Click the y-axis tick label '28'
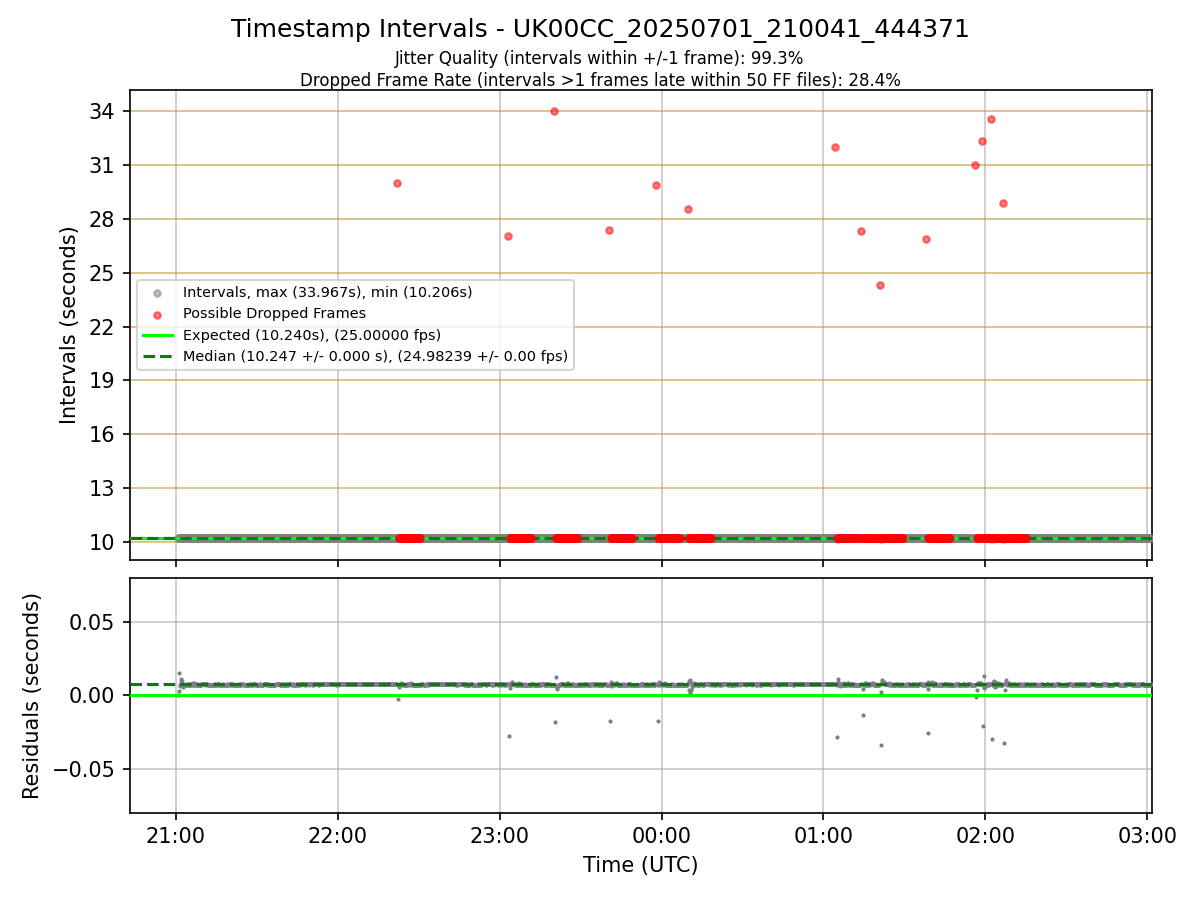 tap(103, 219)
